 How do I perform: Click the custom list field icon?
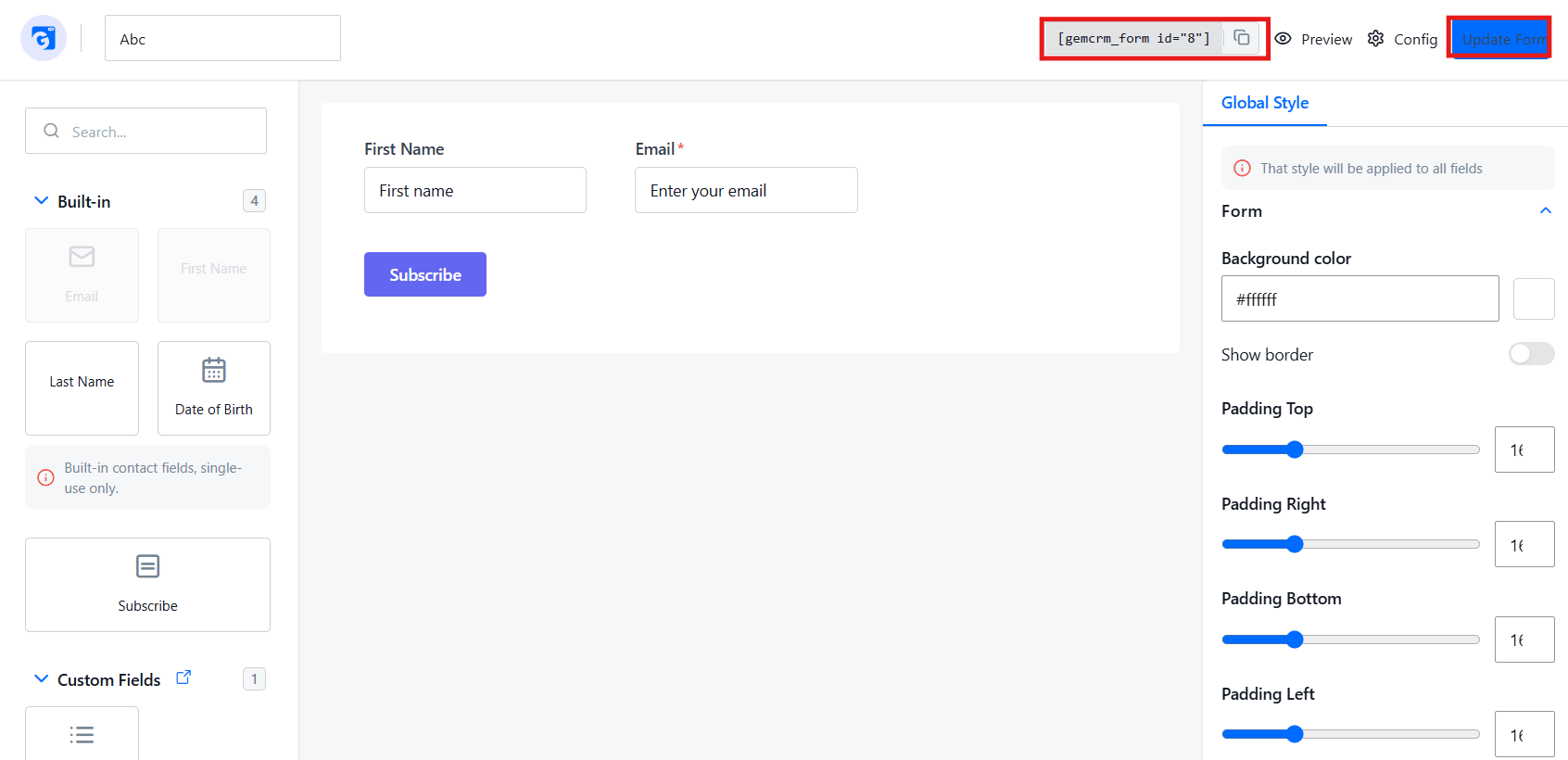[x=82, y=735]
